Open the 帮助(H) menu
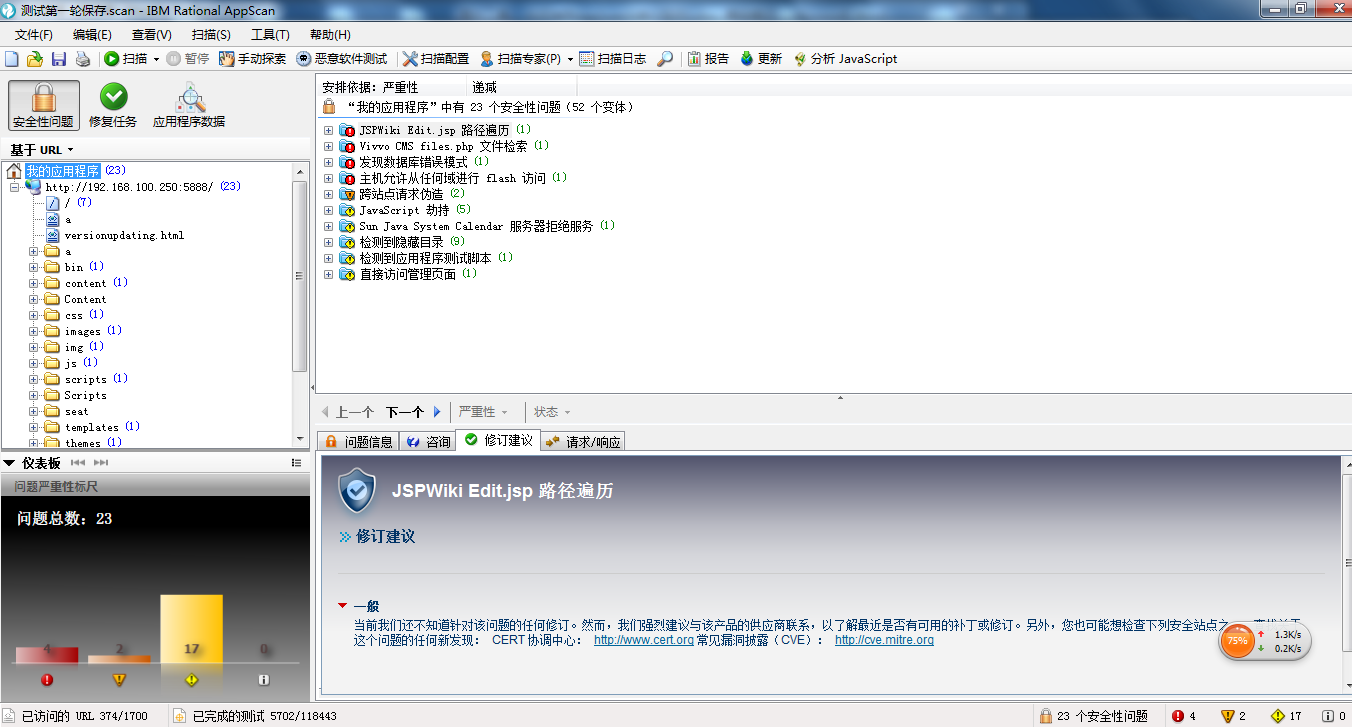The width and height of the screenshot is (1352, 727). click(330, 35)
